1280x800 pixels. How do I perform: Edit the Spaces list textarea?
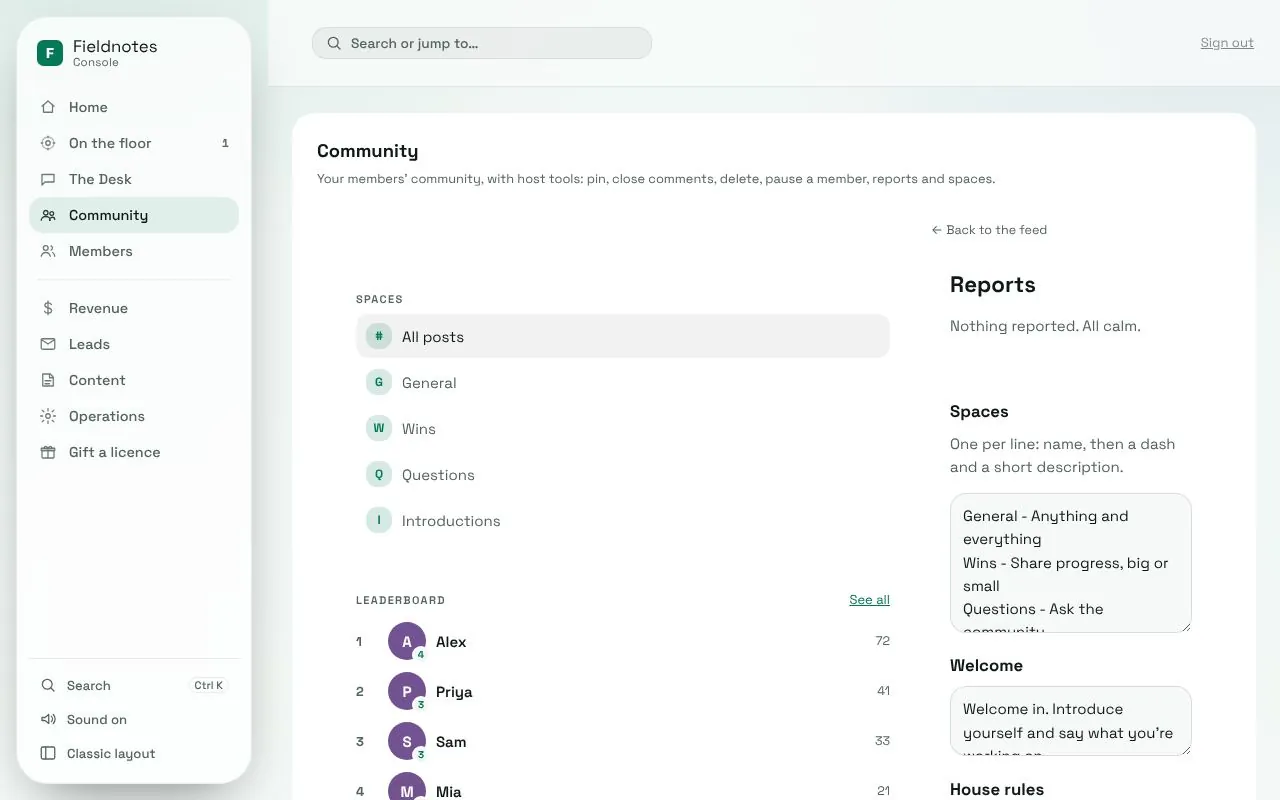[1071, 563]
